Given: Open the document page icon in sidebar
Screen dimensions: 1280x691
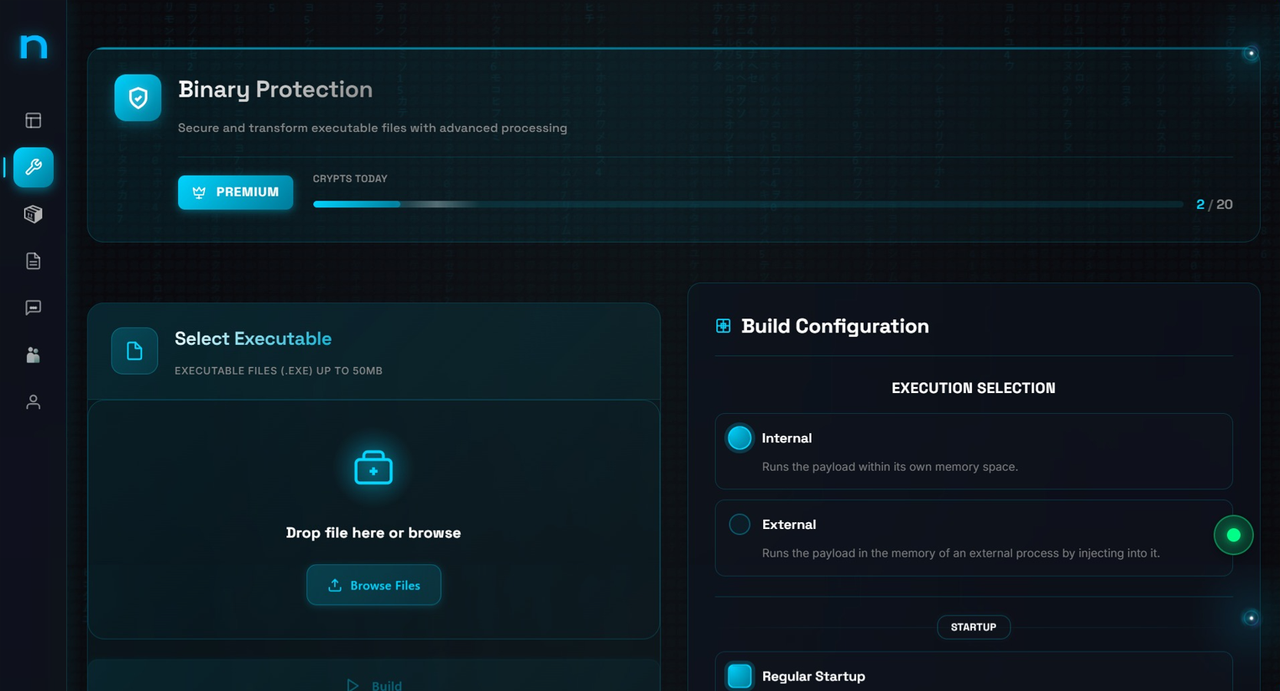Looking at the screenshot, I should pos(33,261).
